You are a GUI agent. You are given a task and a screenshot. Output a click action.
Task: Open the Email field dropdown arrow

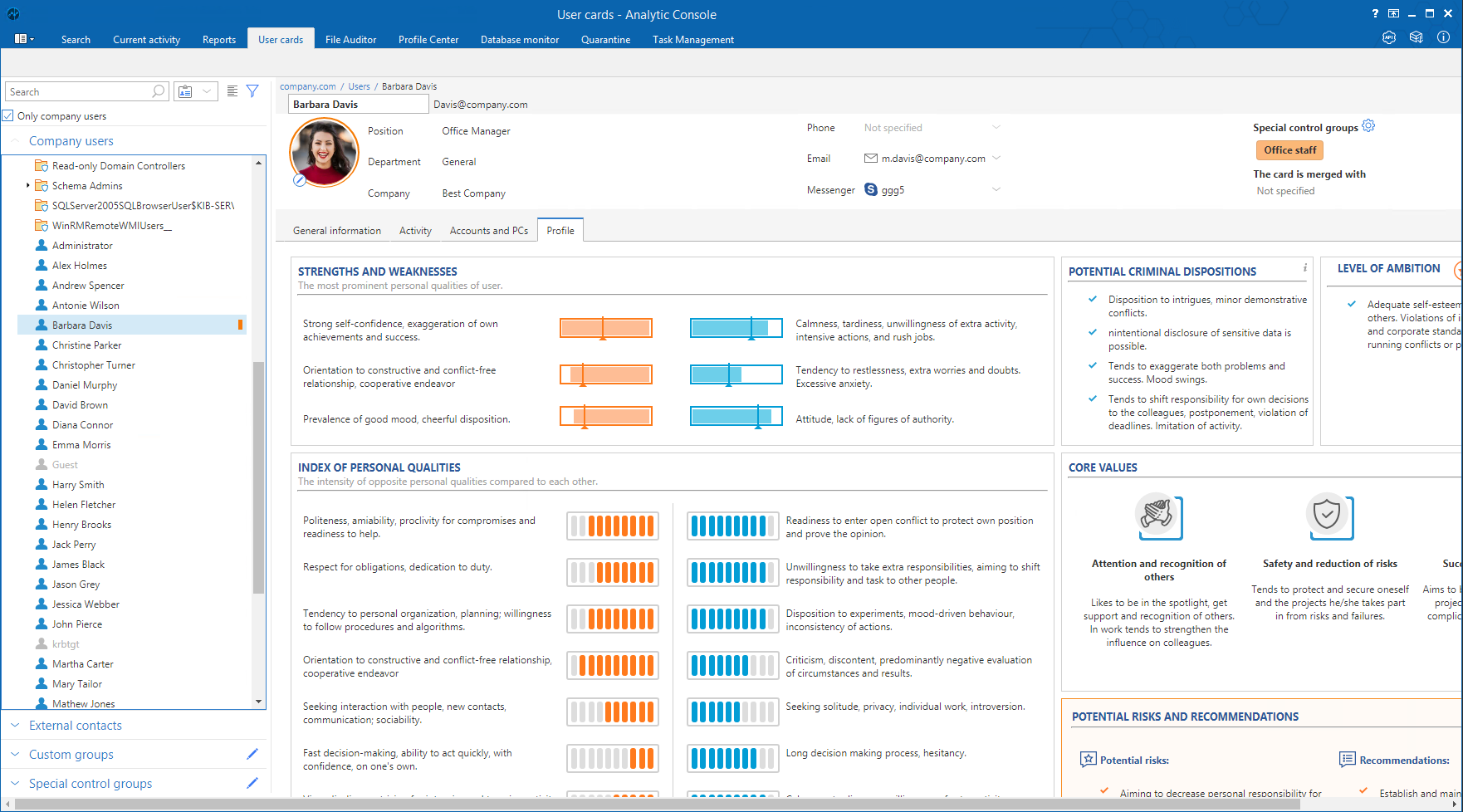[996, 158]
